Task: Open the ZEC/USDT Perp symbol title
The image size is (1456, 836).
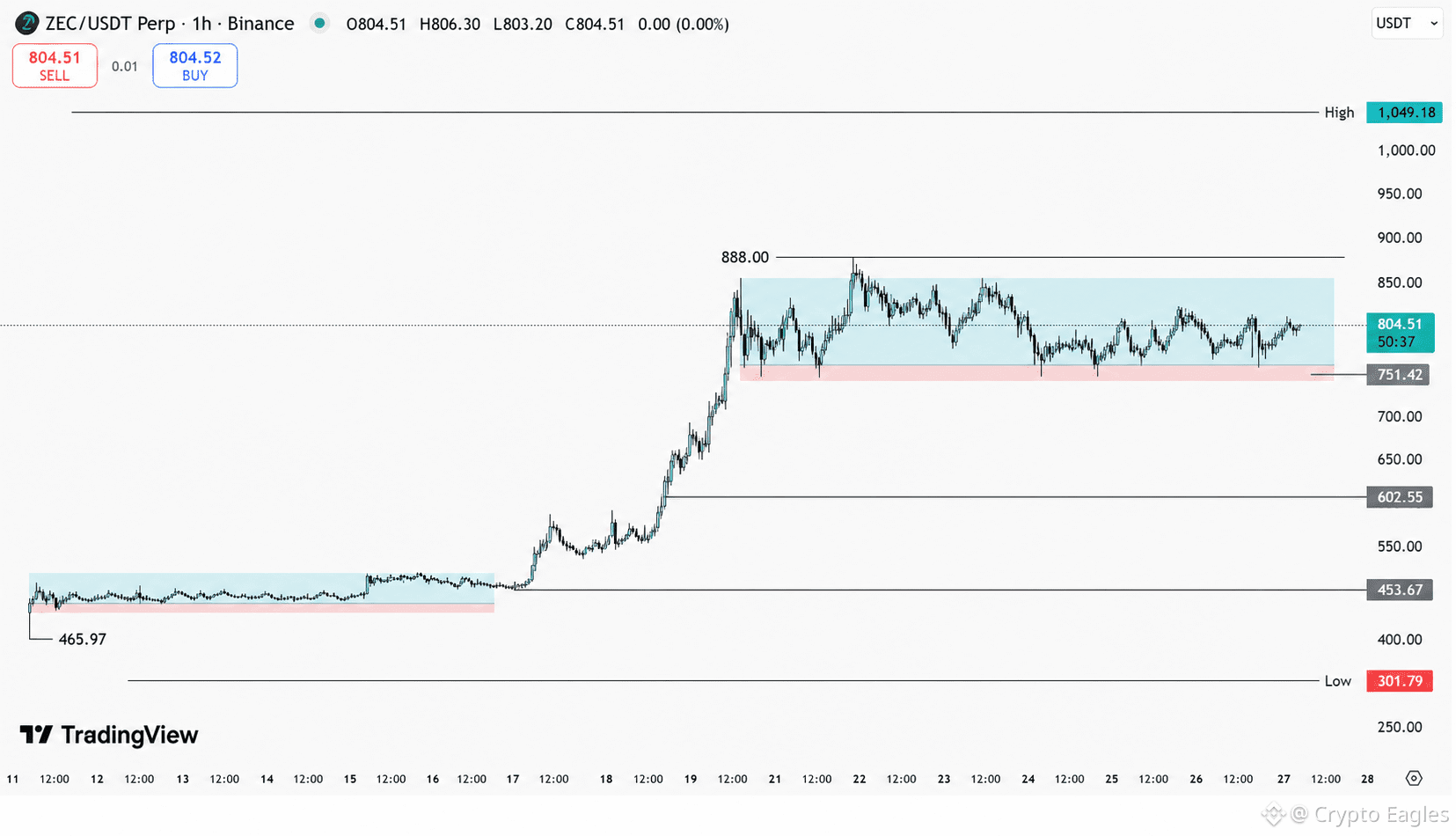Action: 170,24
